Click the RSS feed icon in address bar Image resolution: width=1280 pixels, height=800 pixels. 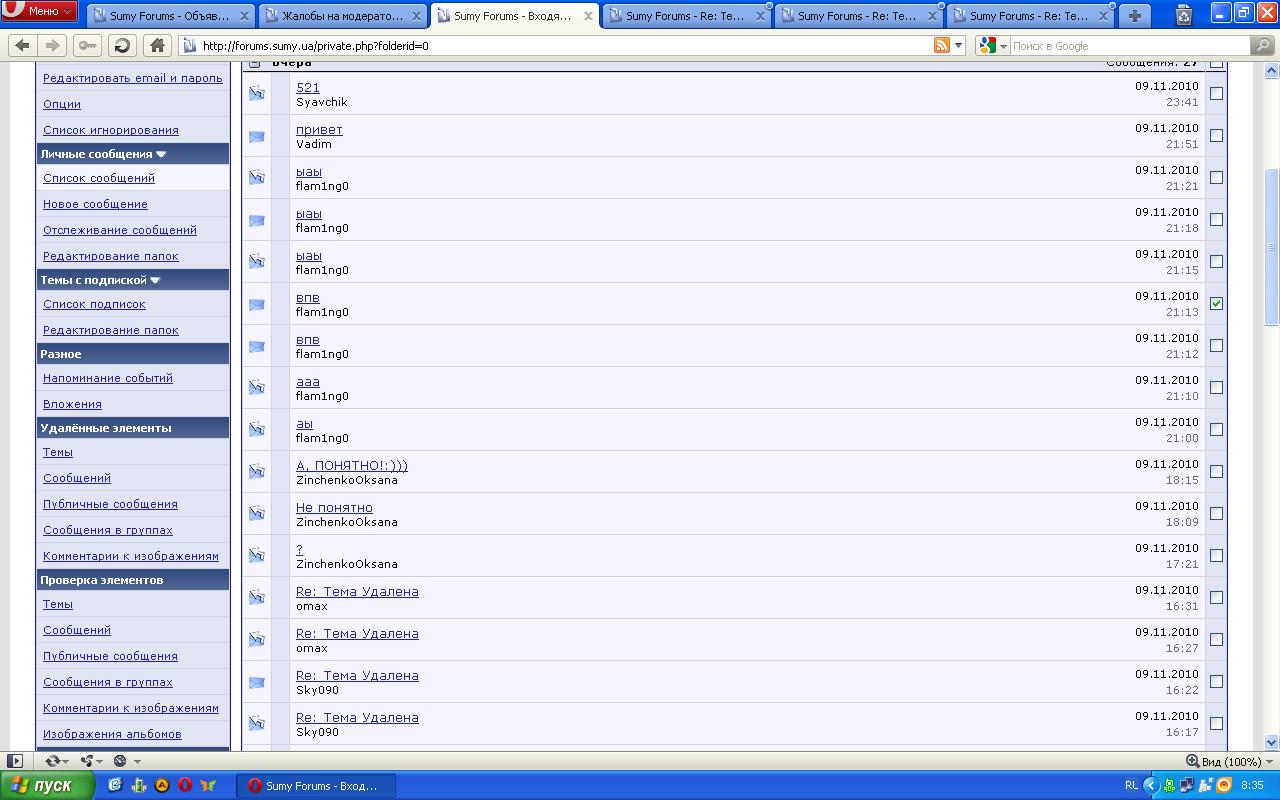[x=941, y=46]
